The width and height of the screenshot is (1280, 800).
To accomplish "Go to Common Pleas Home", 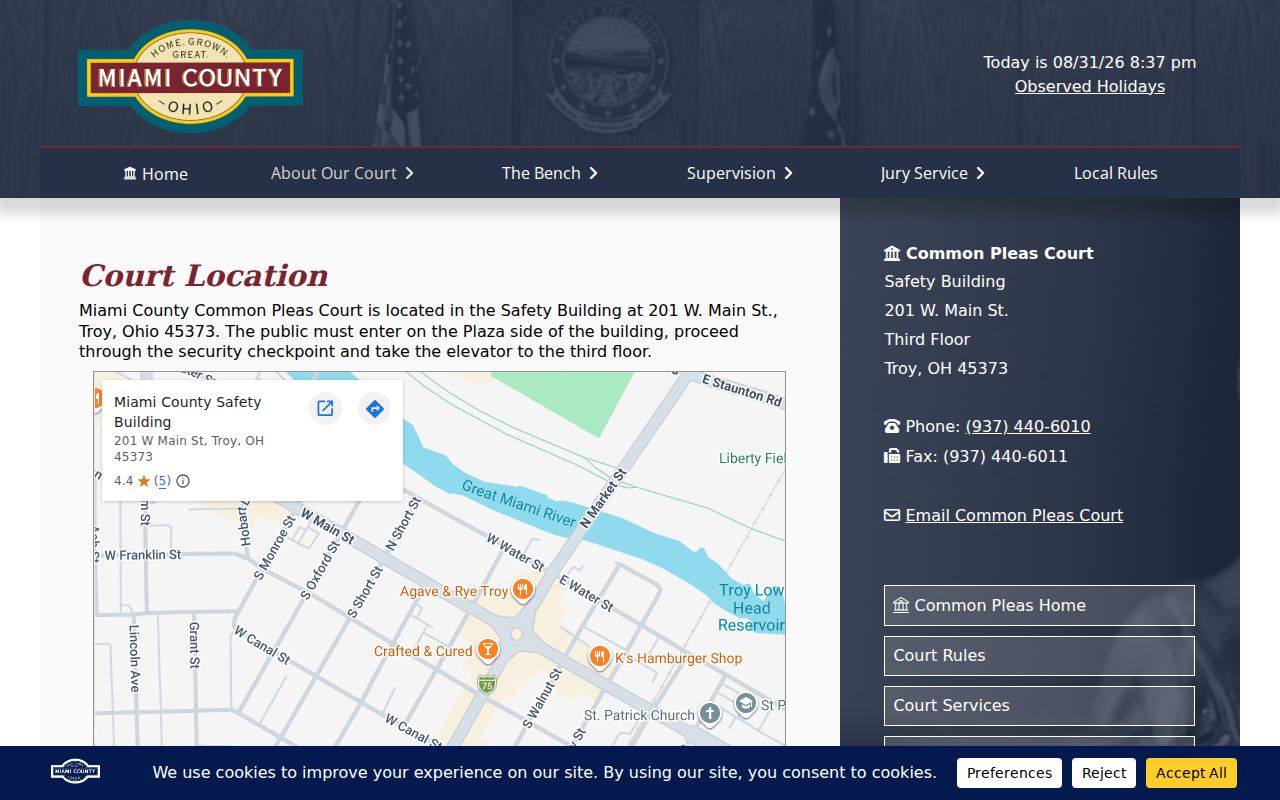I will click(x=1039, y=605).
